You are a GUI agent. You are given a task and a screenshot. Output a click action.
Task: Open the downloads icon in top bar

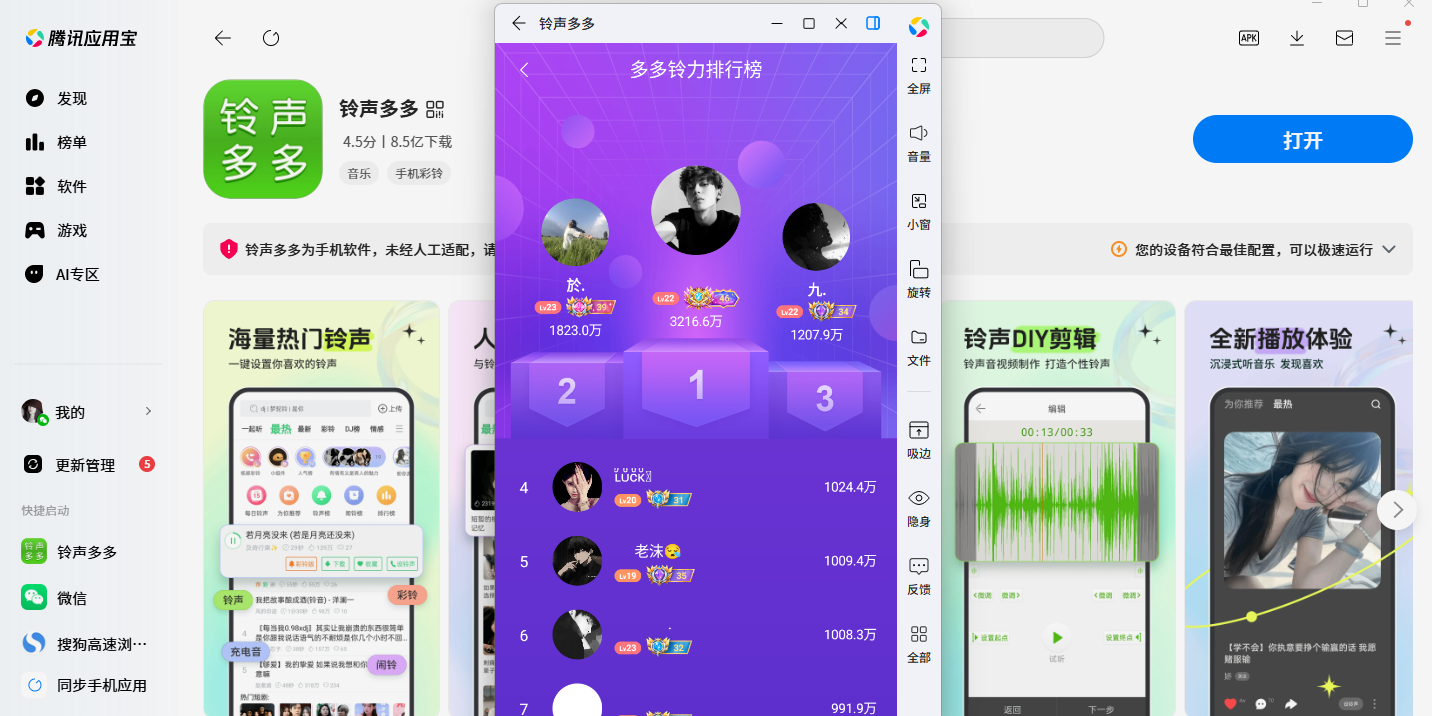[x=1297, y=38]
